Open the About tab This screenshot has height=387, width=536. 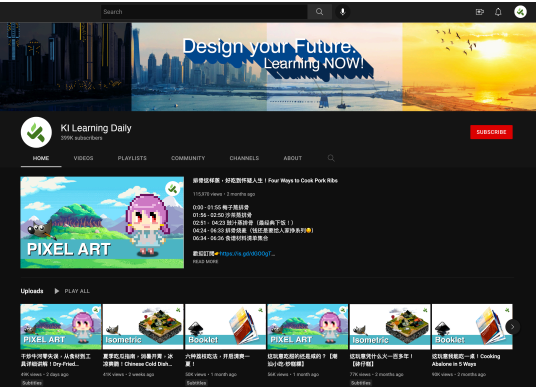[293, 158]
